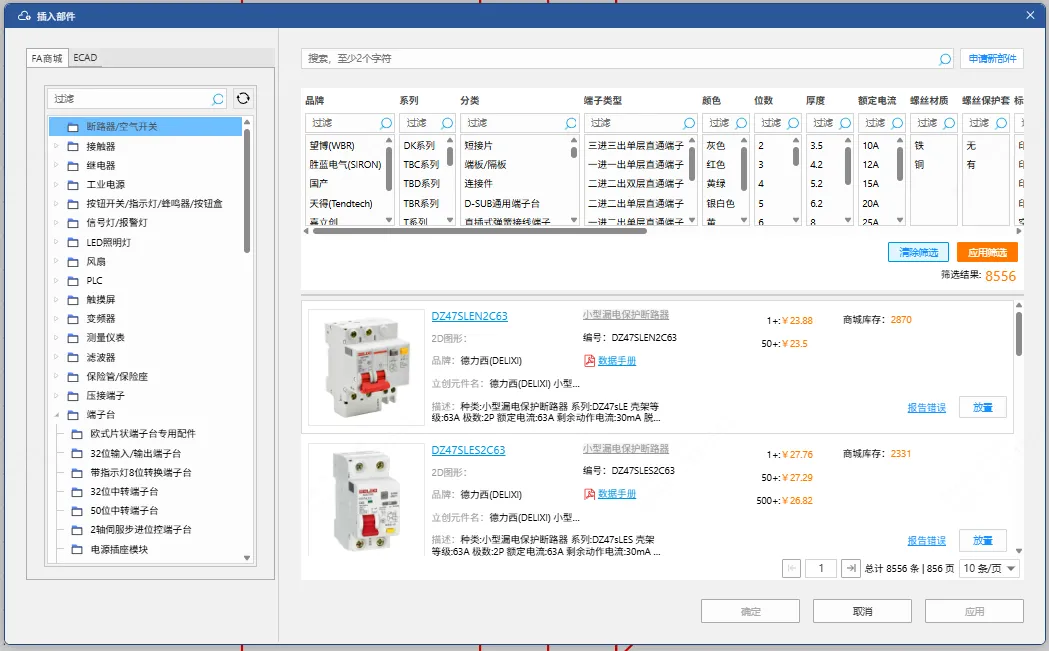Click the PDF datasheet icon for DZ47SLEN2C63
Viewport: 1049px width, 651px height.
[x=589, y=361]
